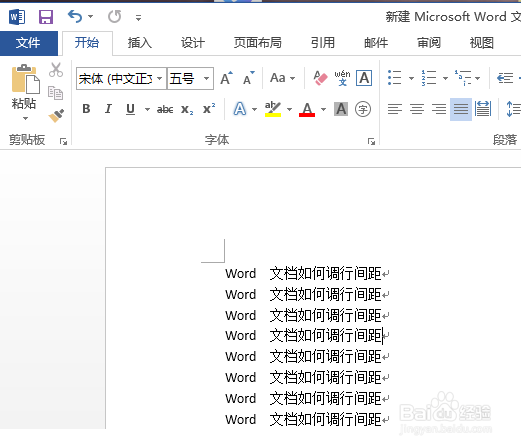Open the font color dropdown arrow

click(323, 109)
